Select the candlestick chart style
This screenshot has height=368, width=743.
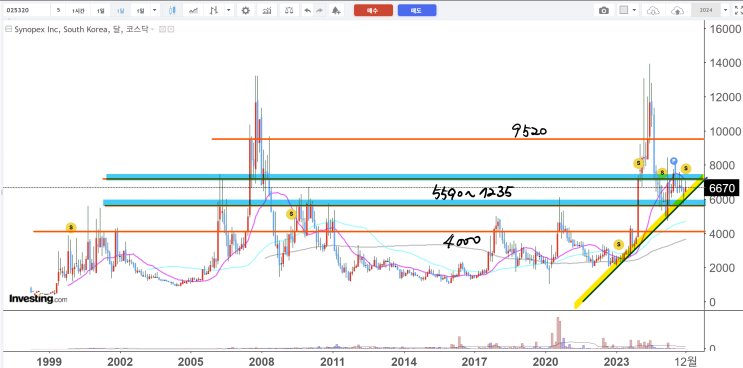point(172,10)
